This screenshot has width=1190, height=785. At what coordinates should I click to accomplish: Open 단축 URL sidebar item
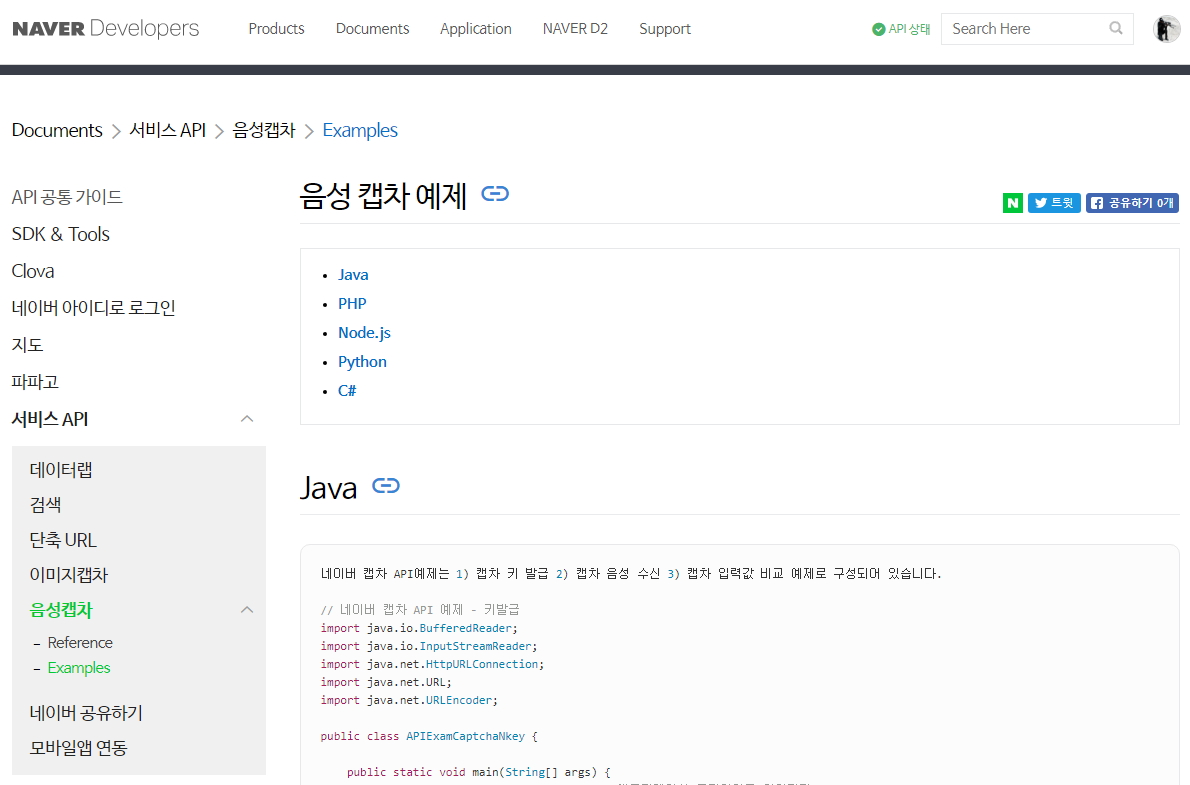[x=63, y=540]
